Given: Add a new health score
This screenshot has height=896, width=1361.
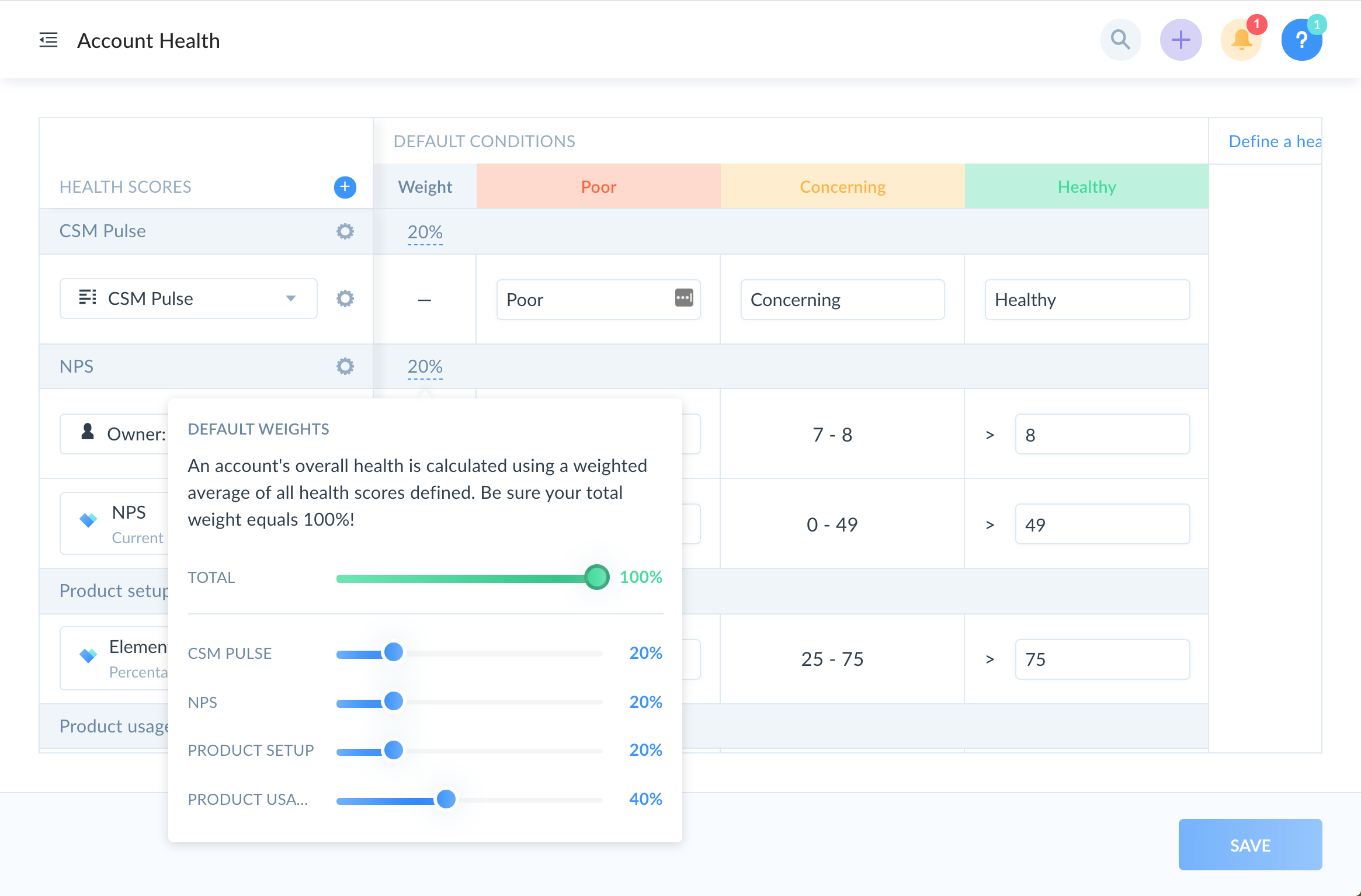Looking at the screenshot, I should point(345,187).
